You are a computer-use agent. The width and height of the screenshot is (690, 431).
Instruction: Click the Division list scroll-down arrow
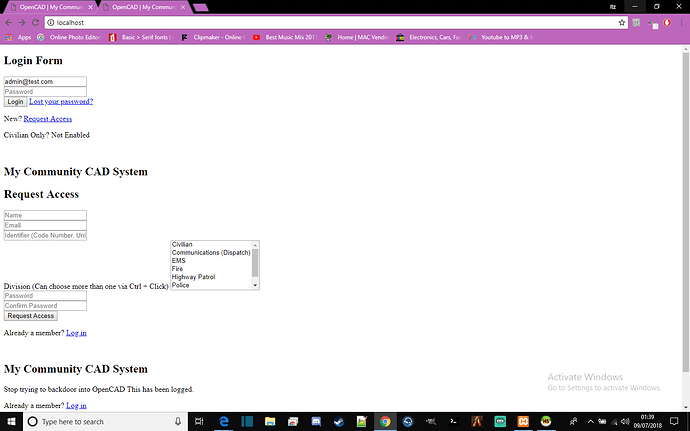point(255,285)
